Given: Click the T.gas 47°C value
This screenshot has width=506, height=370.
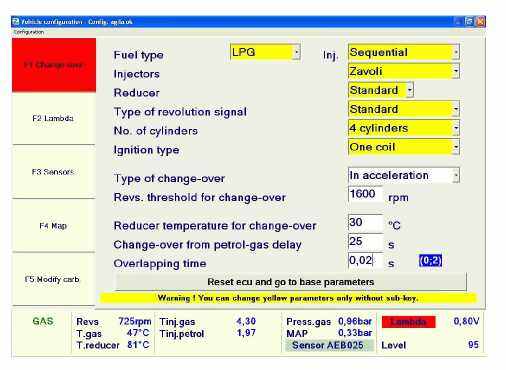Looking at the screenshot, I should coord(138,333).
